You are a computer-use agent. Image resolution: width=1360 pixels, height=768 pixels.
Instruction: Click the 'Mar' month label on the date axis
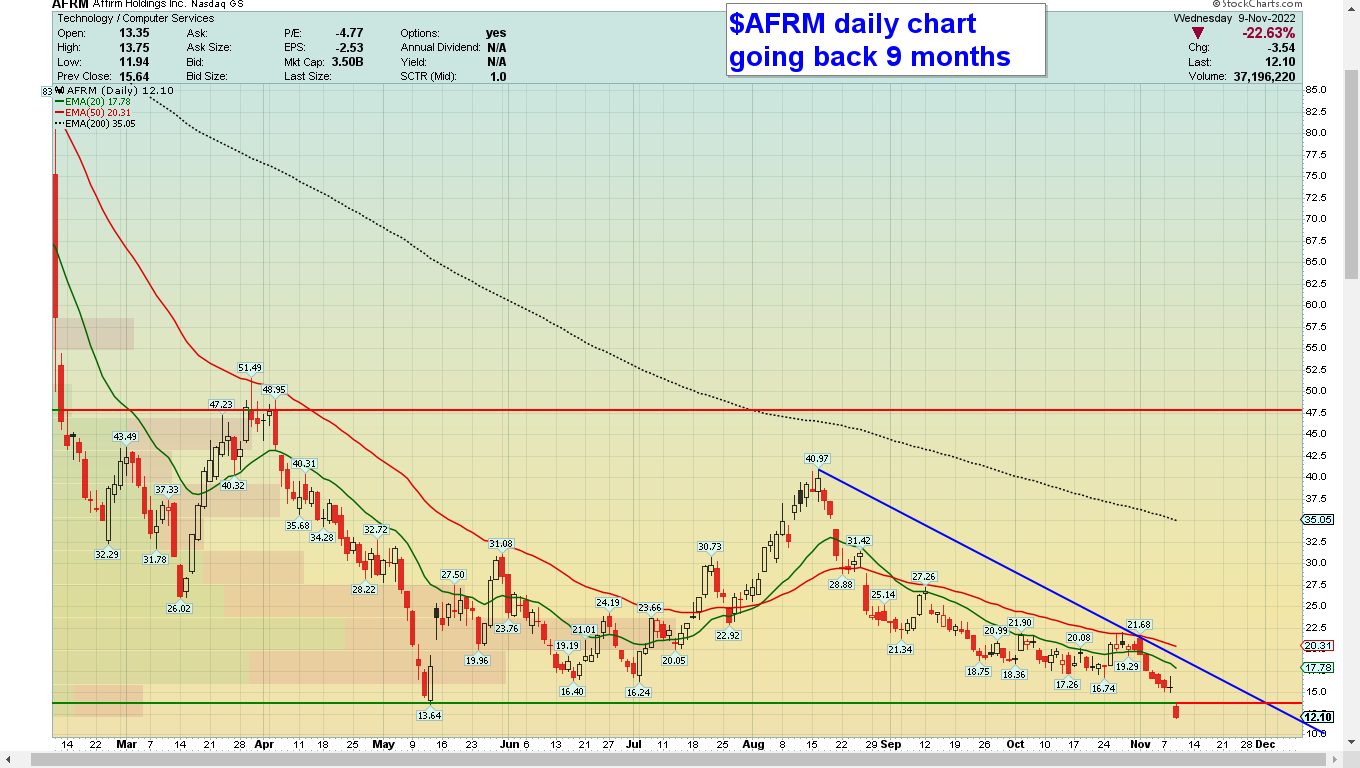coord(126,744)
